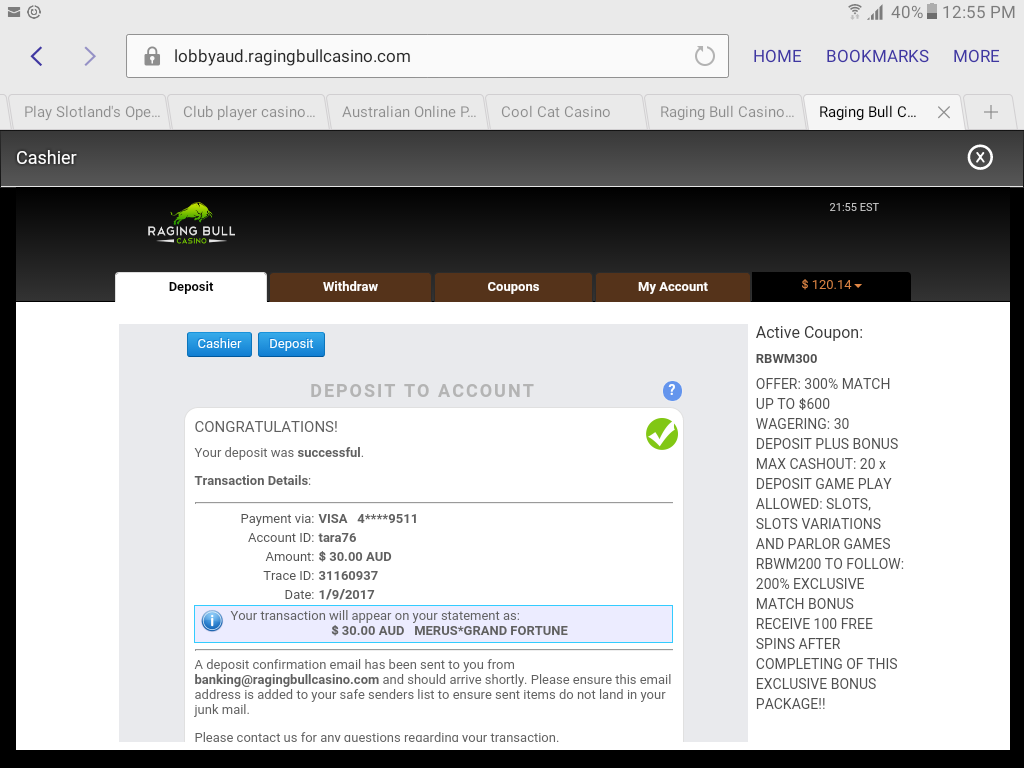Open the My Account tab
This screenshot has height=768, width=1024.
[673, 287]
